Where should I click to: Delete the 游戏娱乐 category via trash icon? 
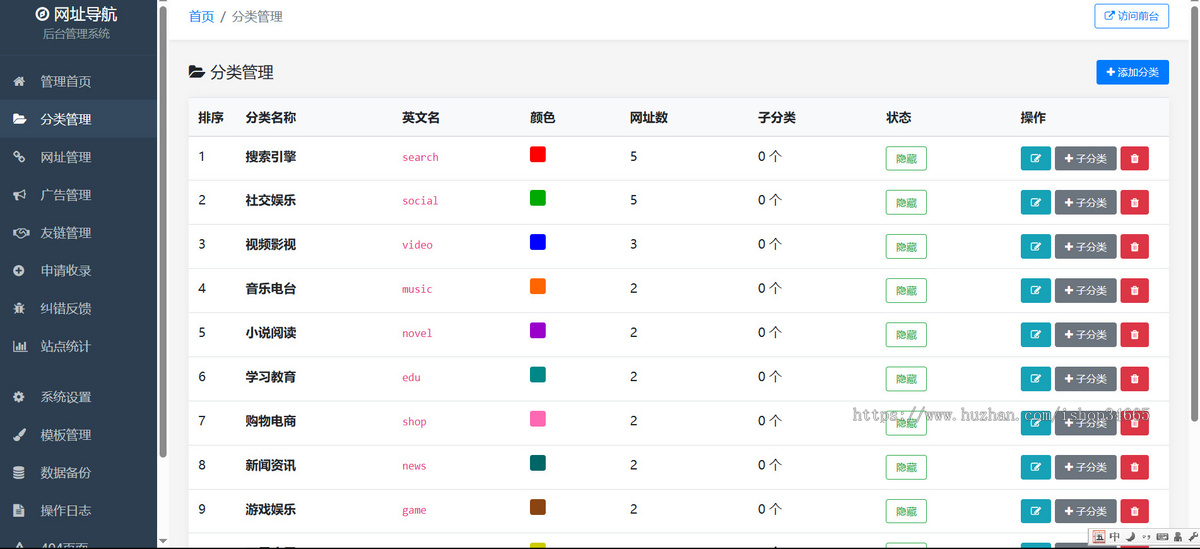pyautogui.click(x=1134, y=510)
